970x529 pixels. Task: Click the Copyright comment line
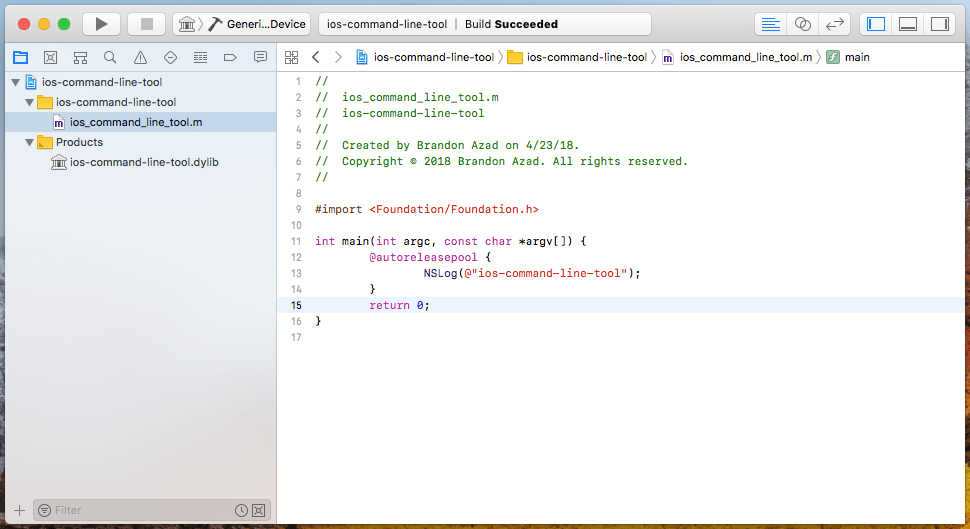tap(502, 161)
